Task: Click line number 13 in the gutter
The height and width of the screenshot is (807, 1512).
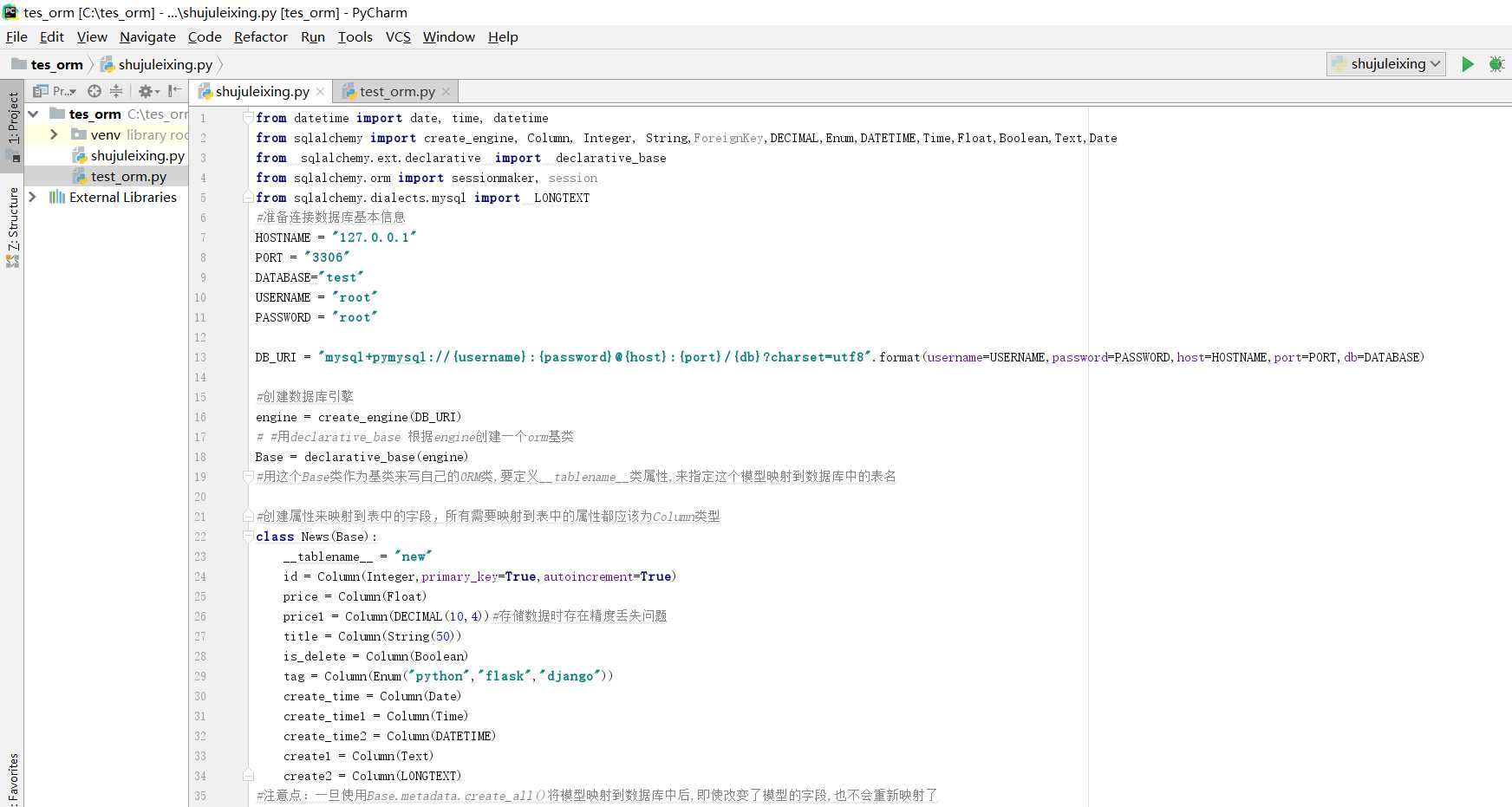Action: (200, 357)
